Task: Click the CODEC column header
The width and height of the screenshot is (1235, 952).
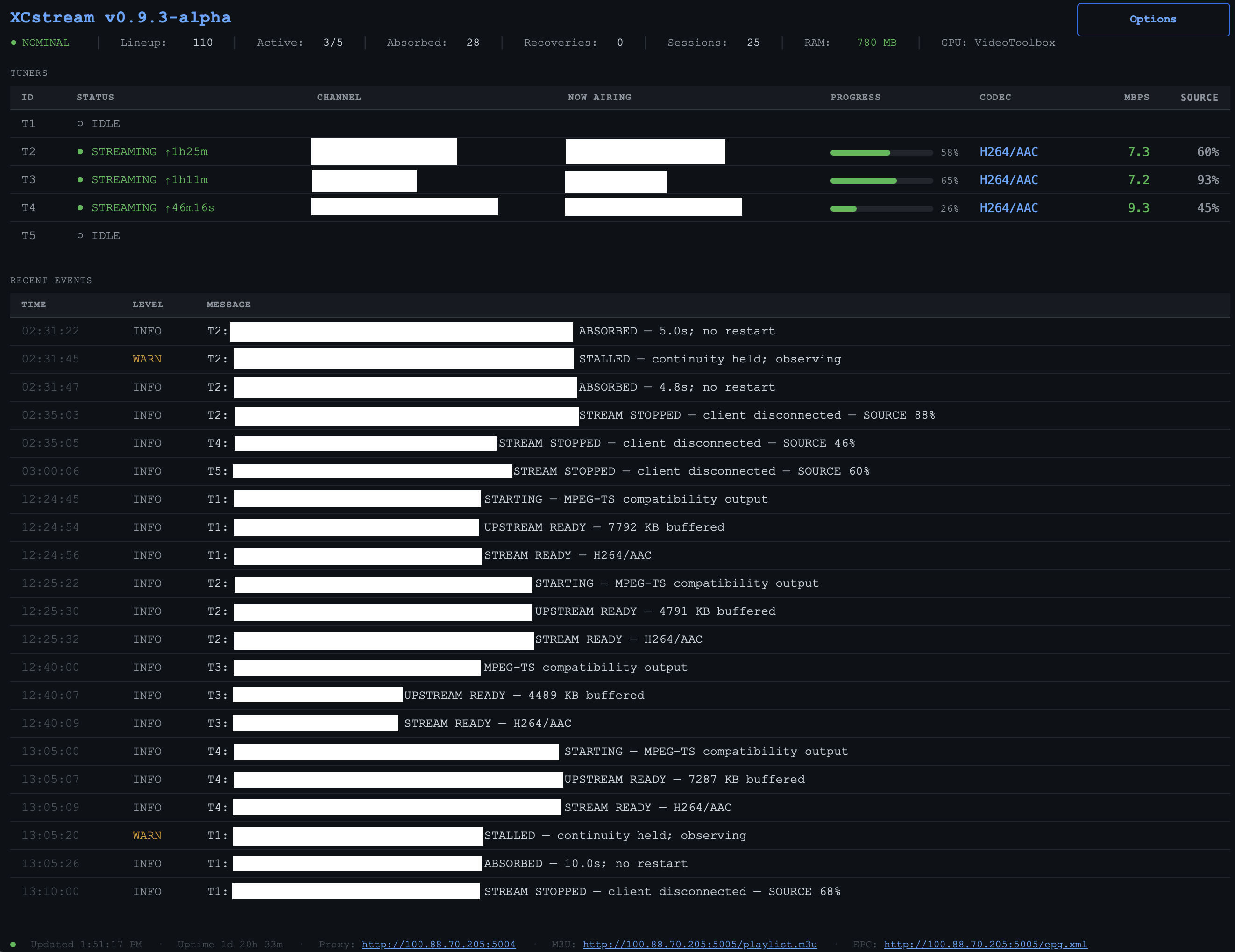Action: 995,97
